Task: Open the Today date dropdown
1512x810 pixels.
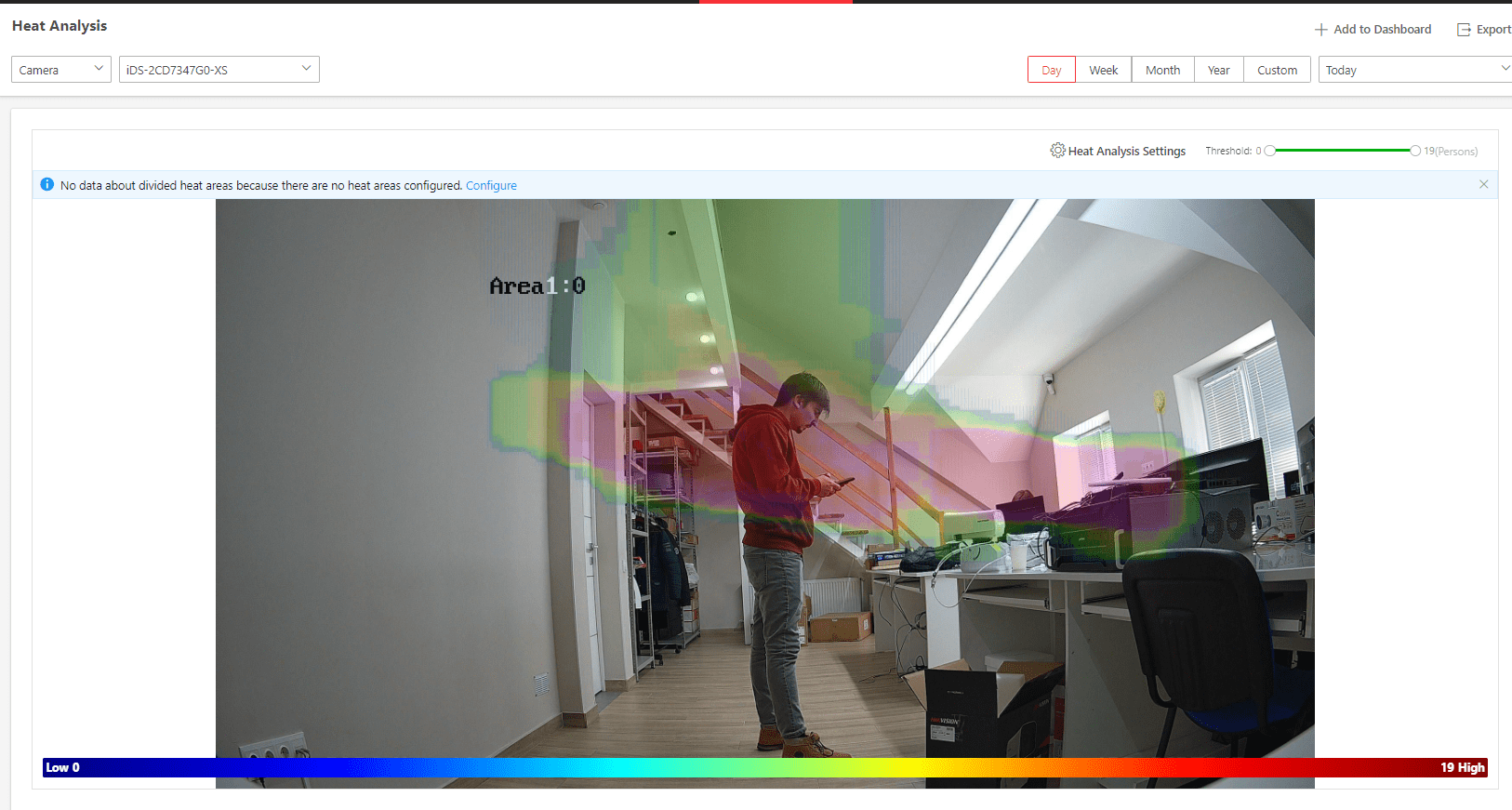Action: click(x=1413, y=70)
